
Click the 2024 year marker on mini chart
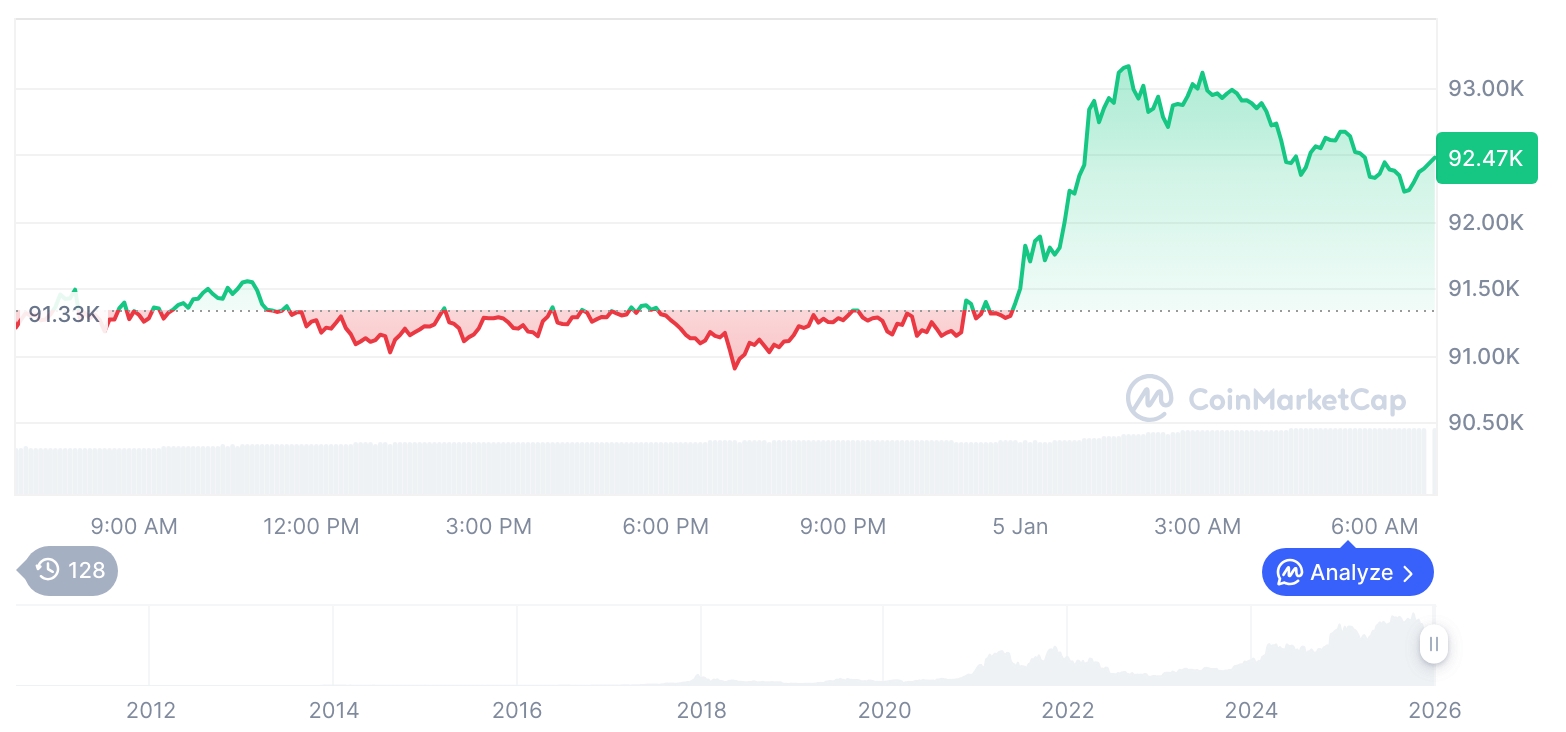point(1251,710)
